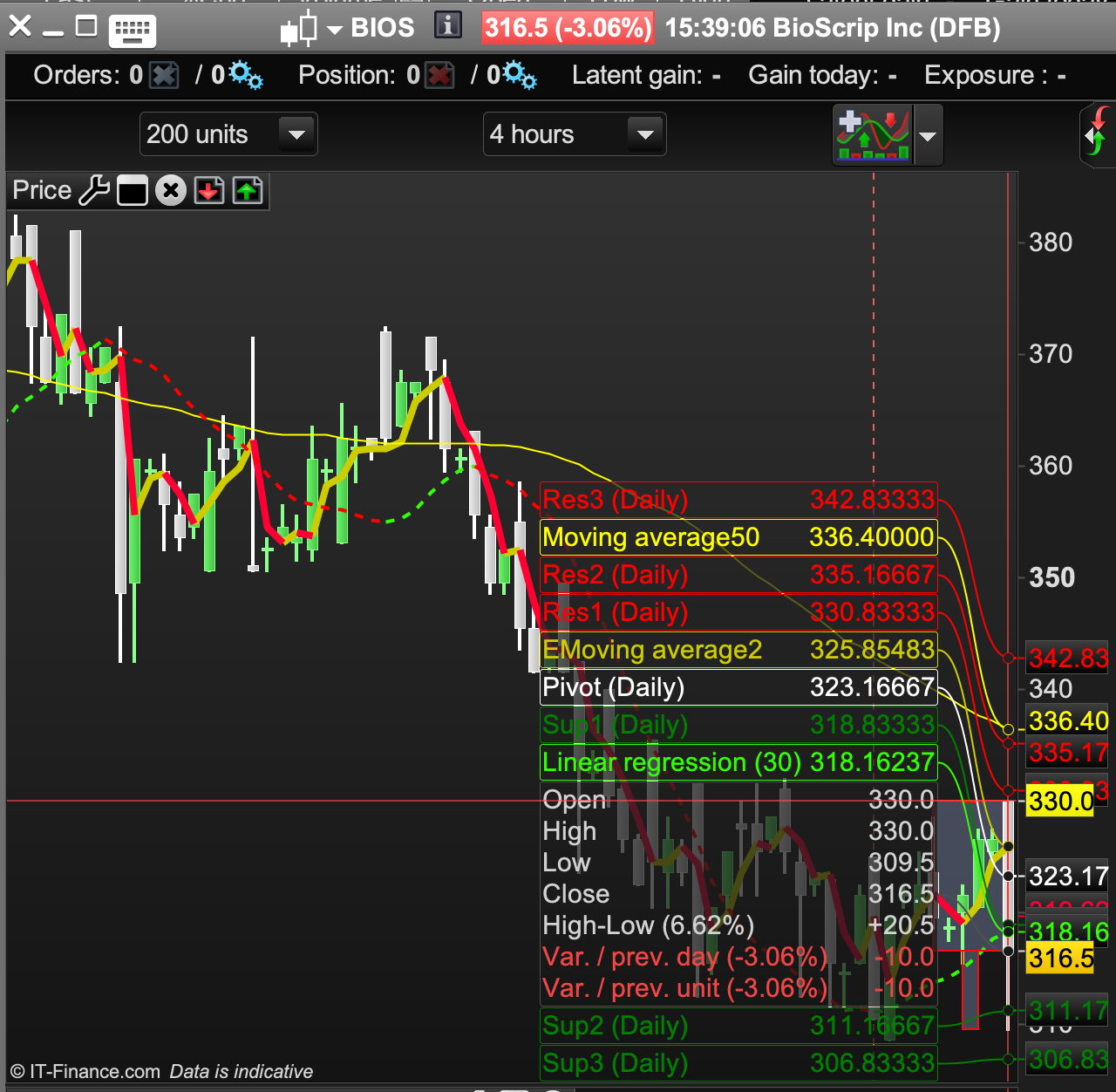Click the Exposure field

click(x=995, y=76)
